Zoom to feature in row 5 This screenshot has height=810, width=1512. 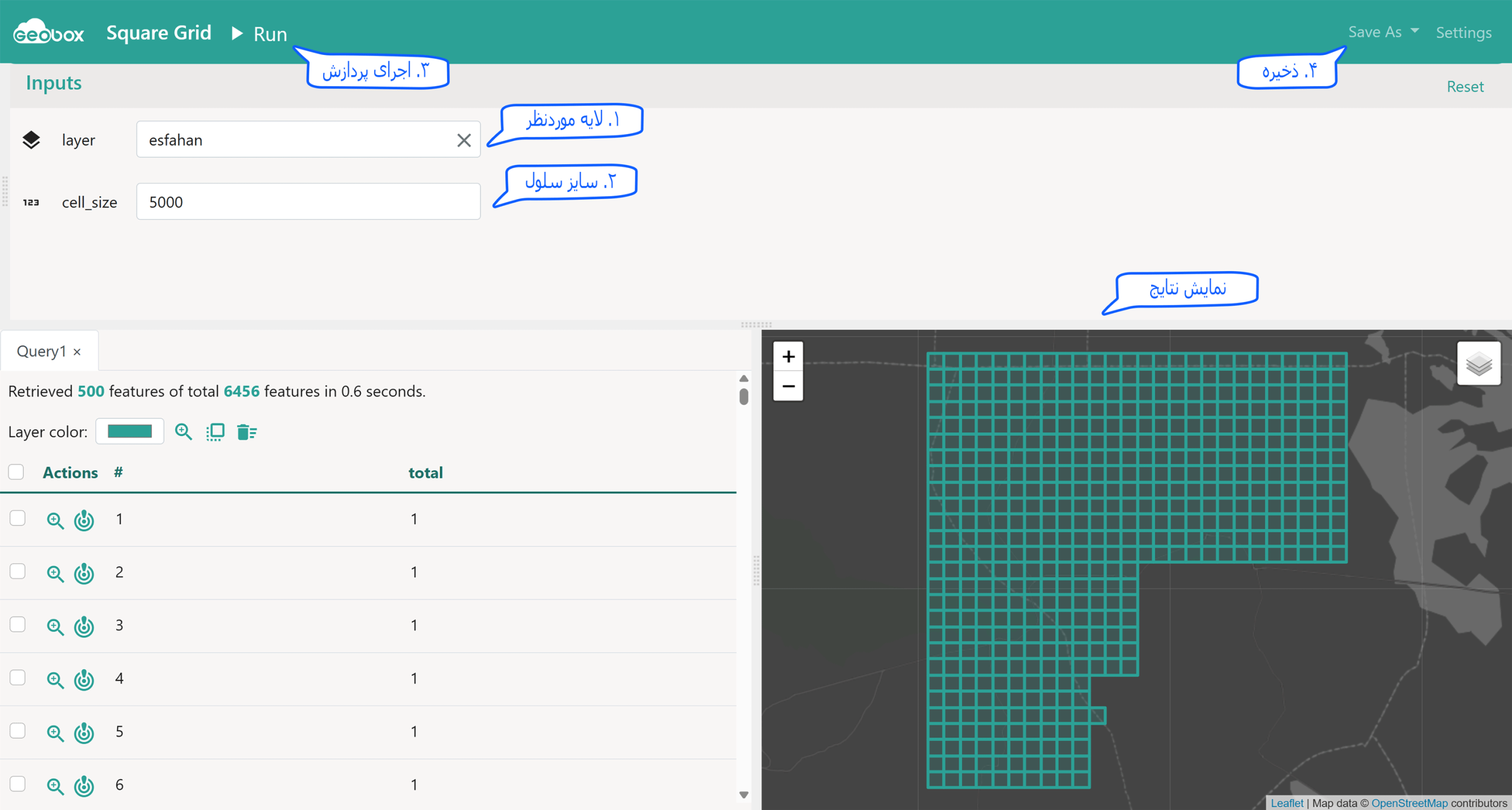(x=55, y=733)
